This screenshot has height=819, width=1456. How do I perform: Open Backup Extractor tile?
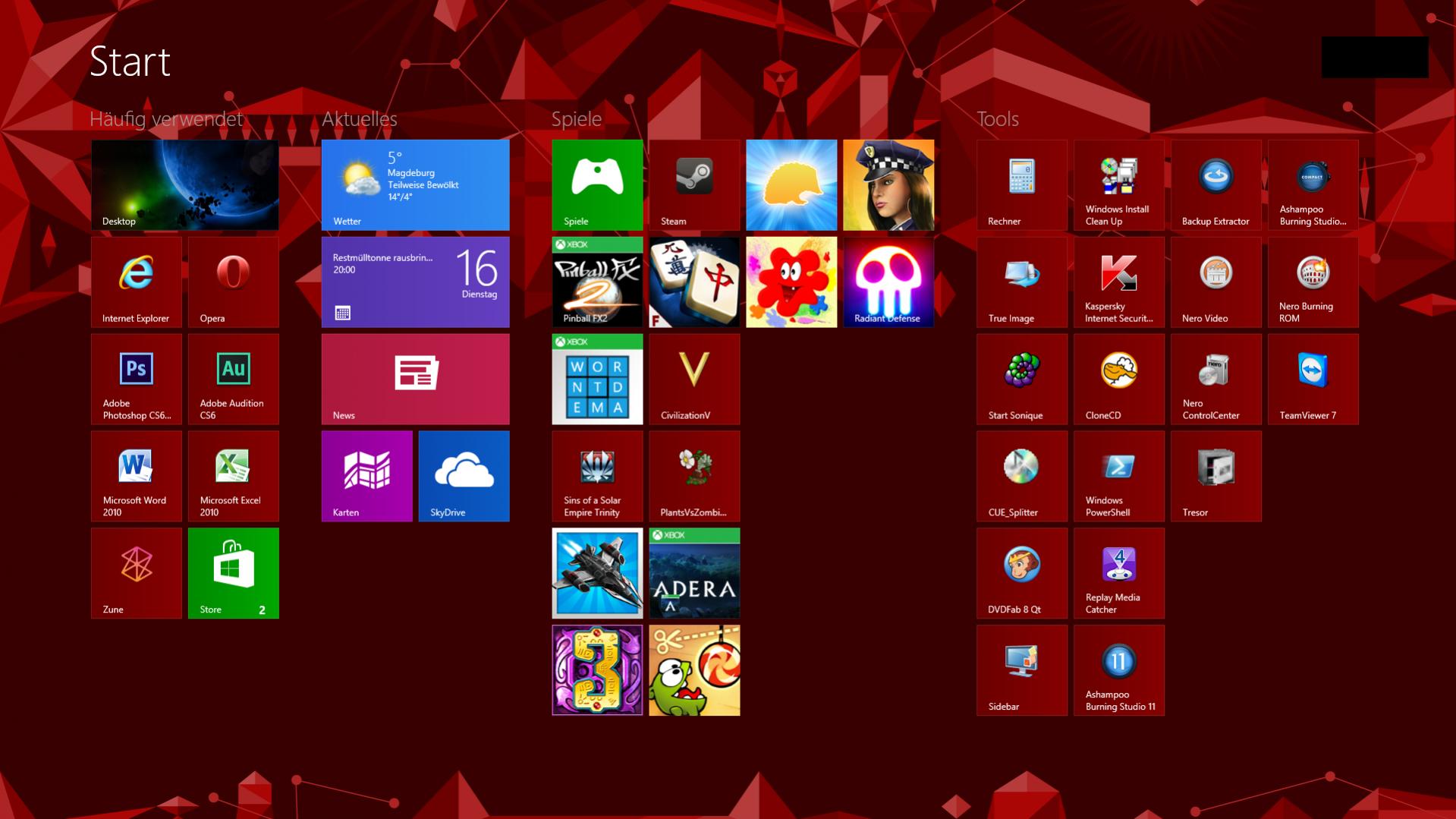coord(1216,184)
